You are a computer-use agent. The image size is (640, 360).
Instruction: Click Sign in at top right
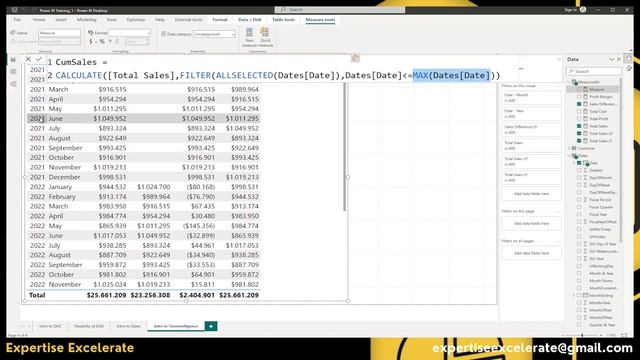pos(570,10)
